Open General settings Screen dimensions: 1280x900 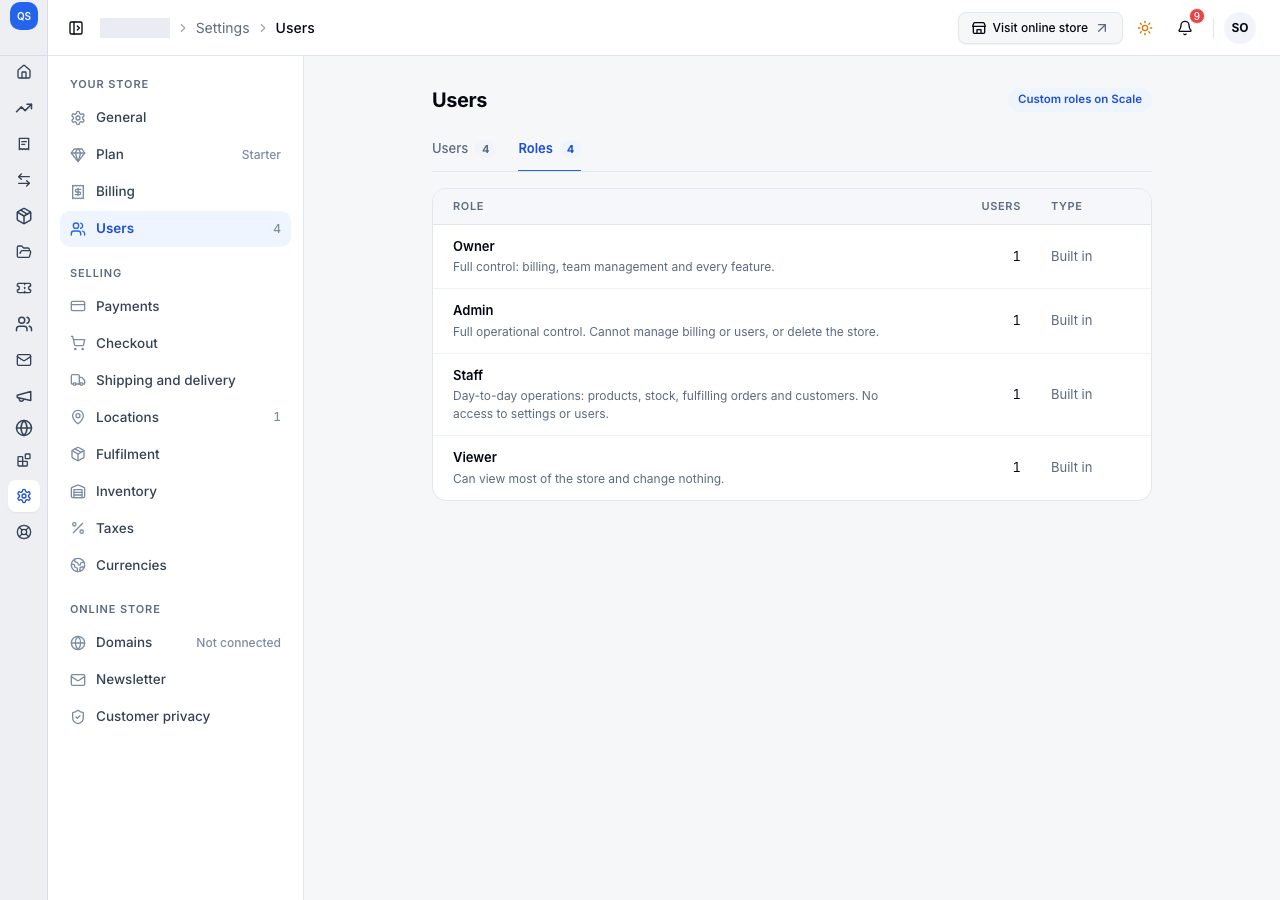[x=176, y=118]
